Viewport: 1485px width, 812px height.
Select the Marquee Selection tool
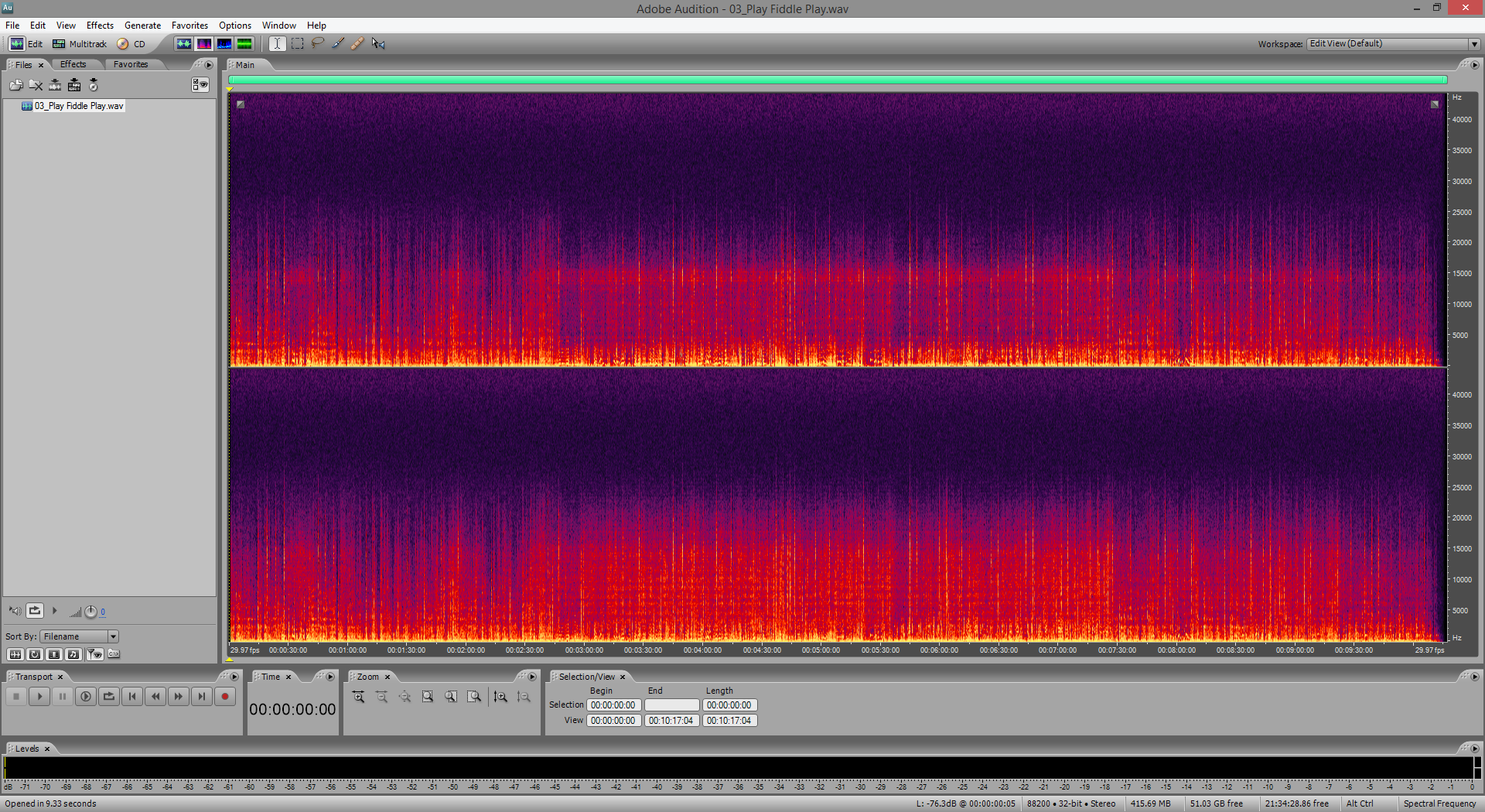[297, 44]
